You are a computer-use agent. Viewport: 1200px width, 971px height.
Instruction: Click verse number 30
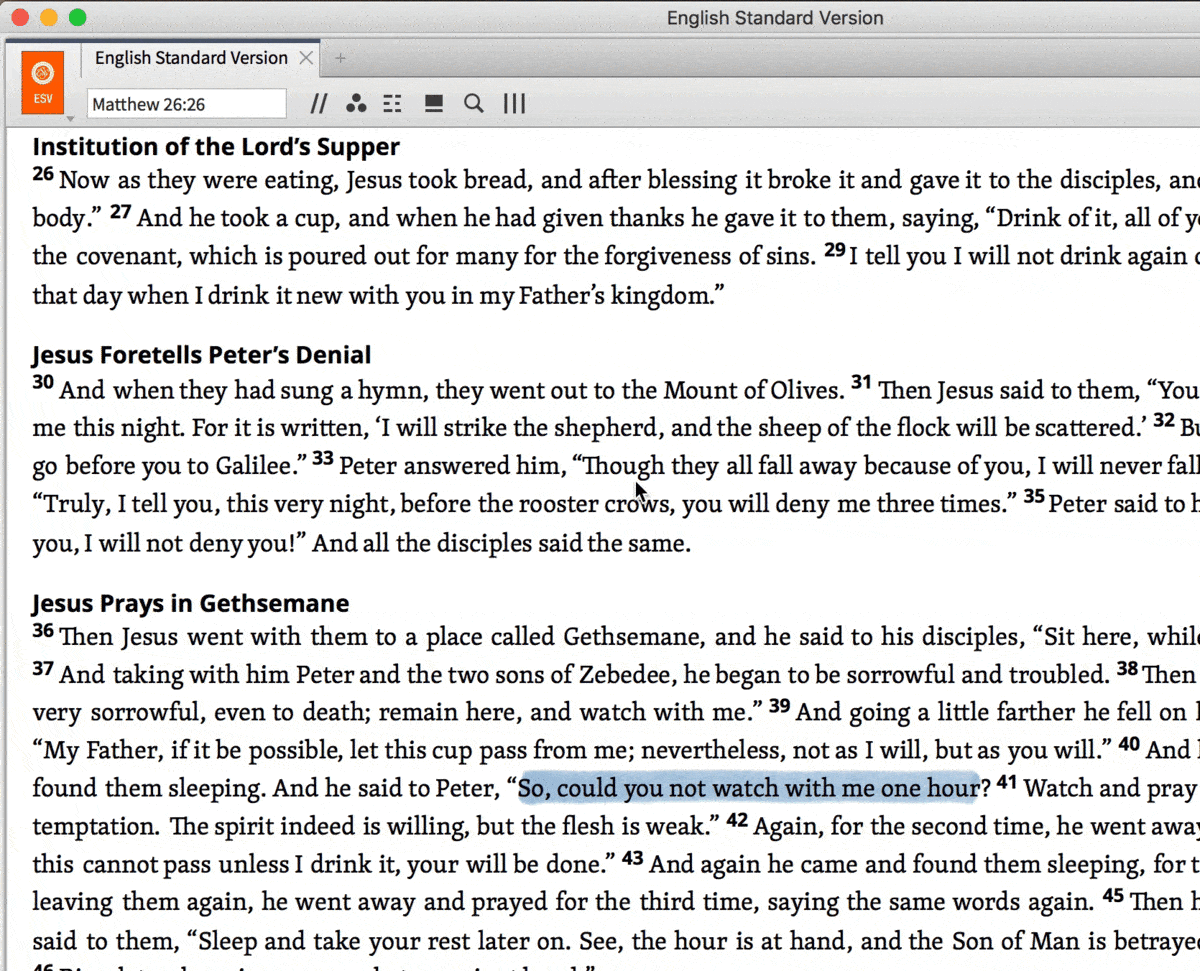tap(43, 383)
